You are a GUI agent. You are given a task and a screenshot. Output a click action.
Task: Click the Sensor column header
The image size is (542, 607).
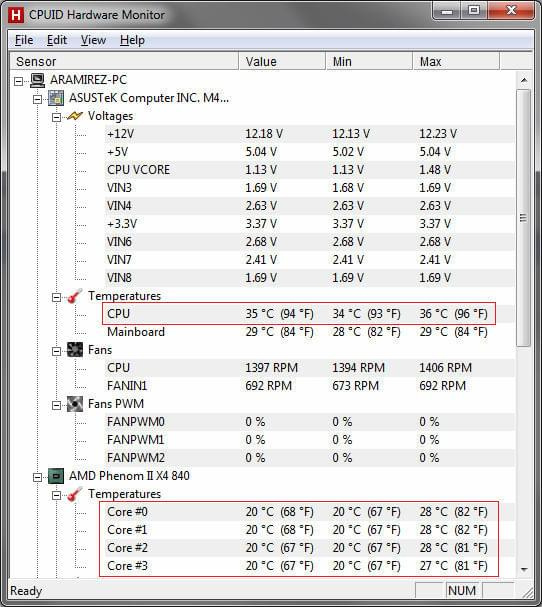(x=124, y=61)
